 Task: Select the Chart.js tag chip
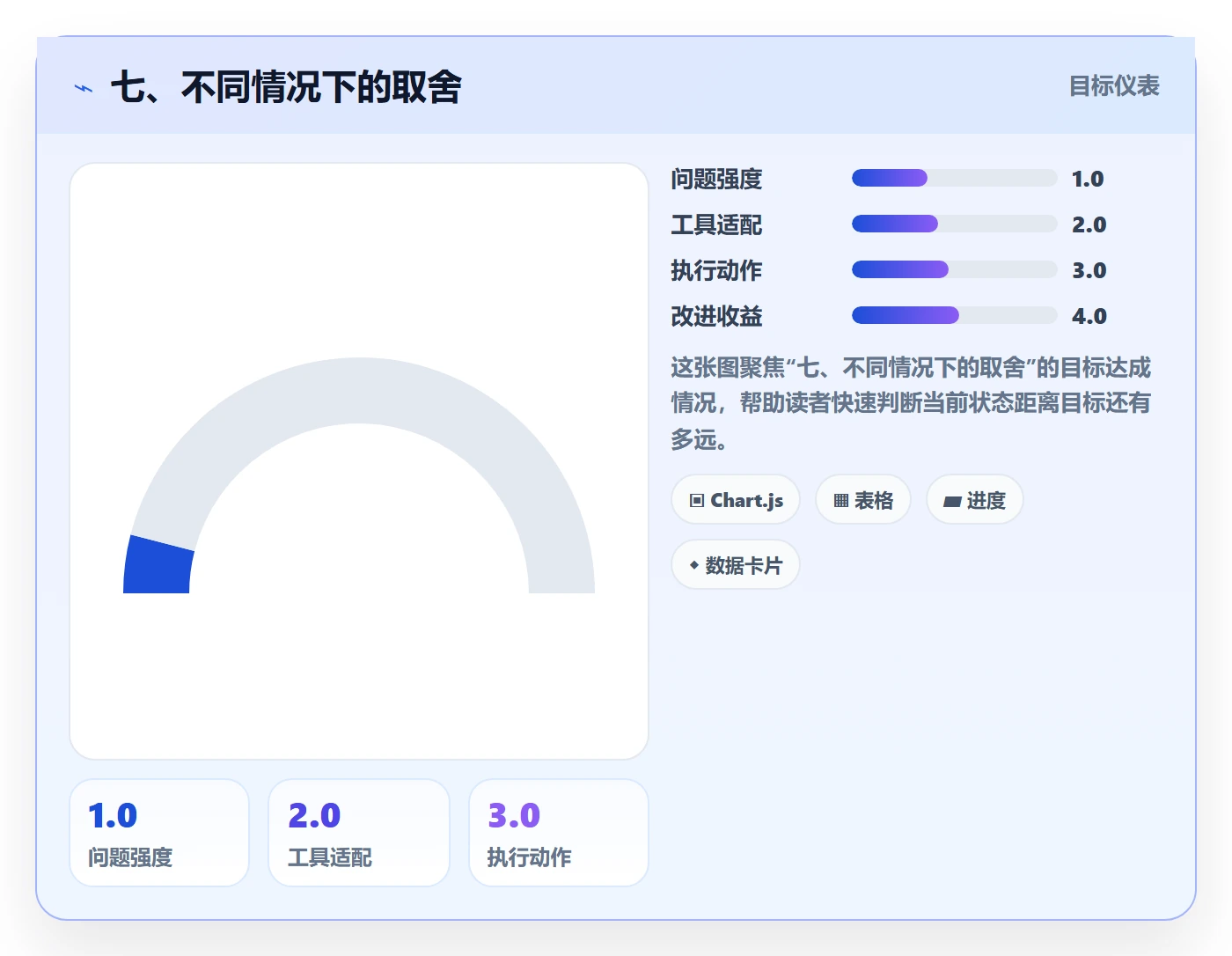click(x=736, y=500)
